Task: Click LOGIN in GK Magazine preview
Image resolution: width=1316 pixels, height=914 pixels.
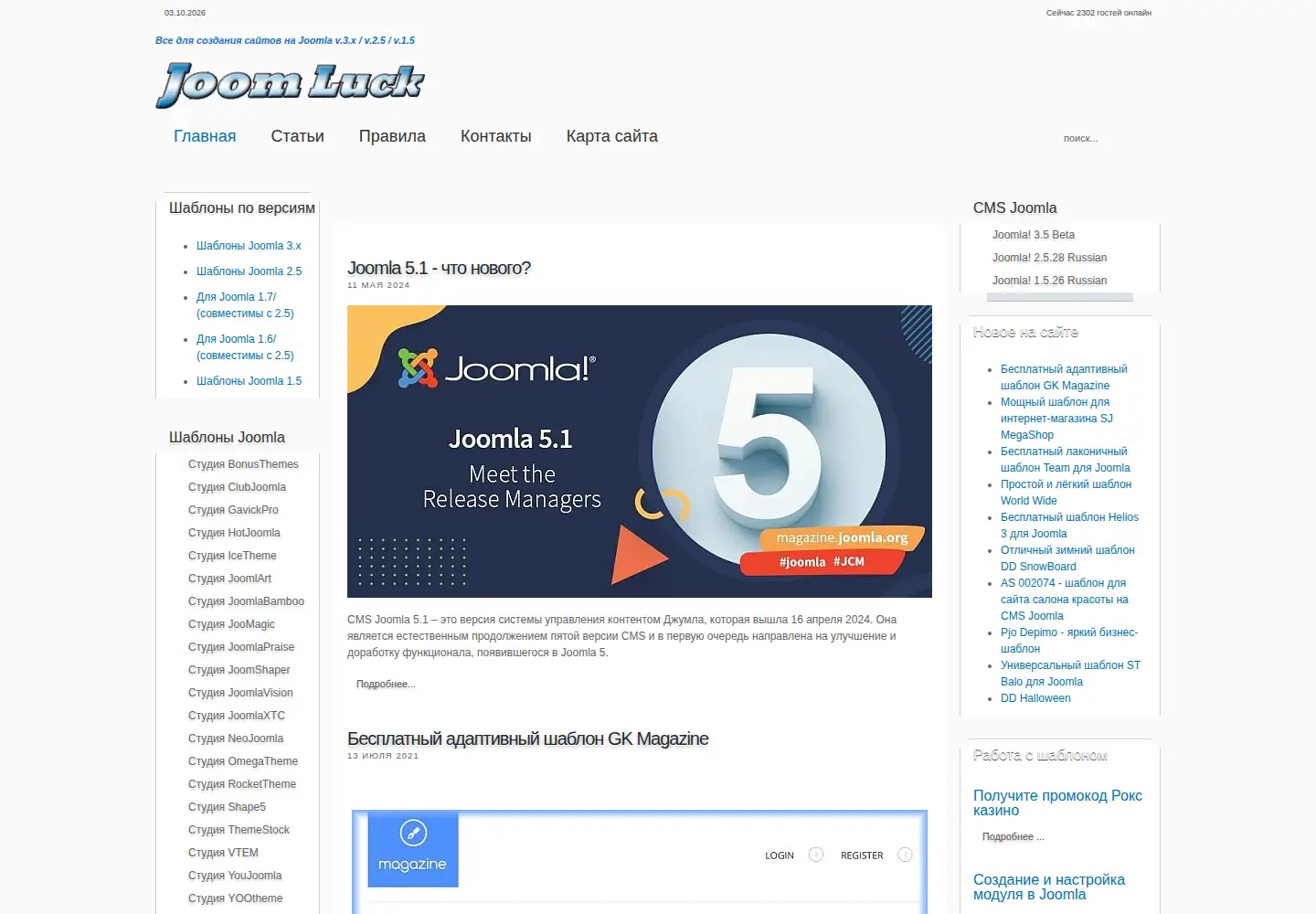Action: [780, 856]
